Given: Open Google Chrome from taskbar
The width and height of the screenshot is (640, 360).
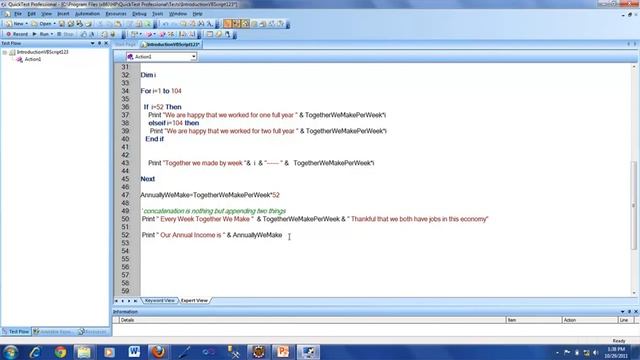Looking at the screenshot, I should coord(60,352).
